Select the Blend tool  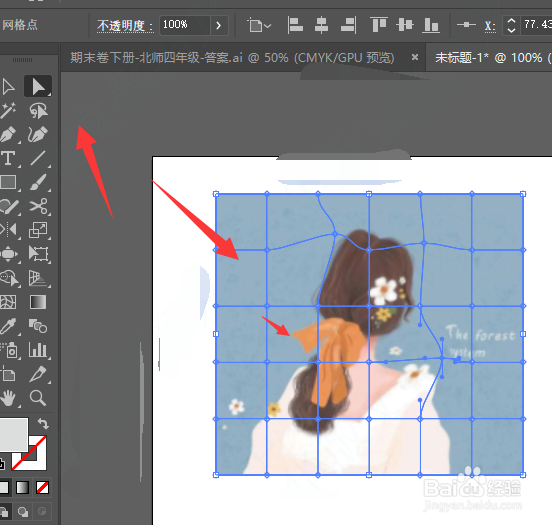[38, 326]
